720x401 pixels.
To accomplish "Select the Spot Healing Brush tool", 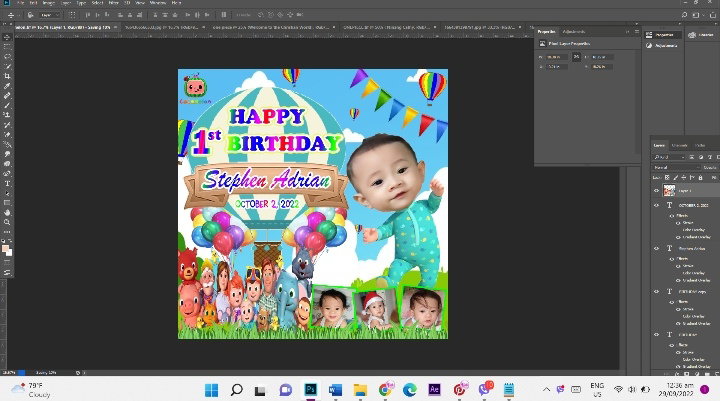I will (x=7, y=96).
